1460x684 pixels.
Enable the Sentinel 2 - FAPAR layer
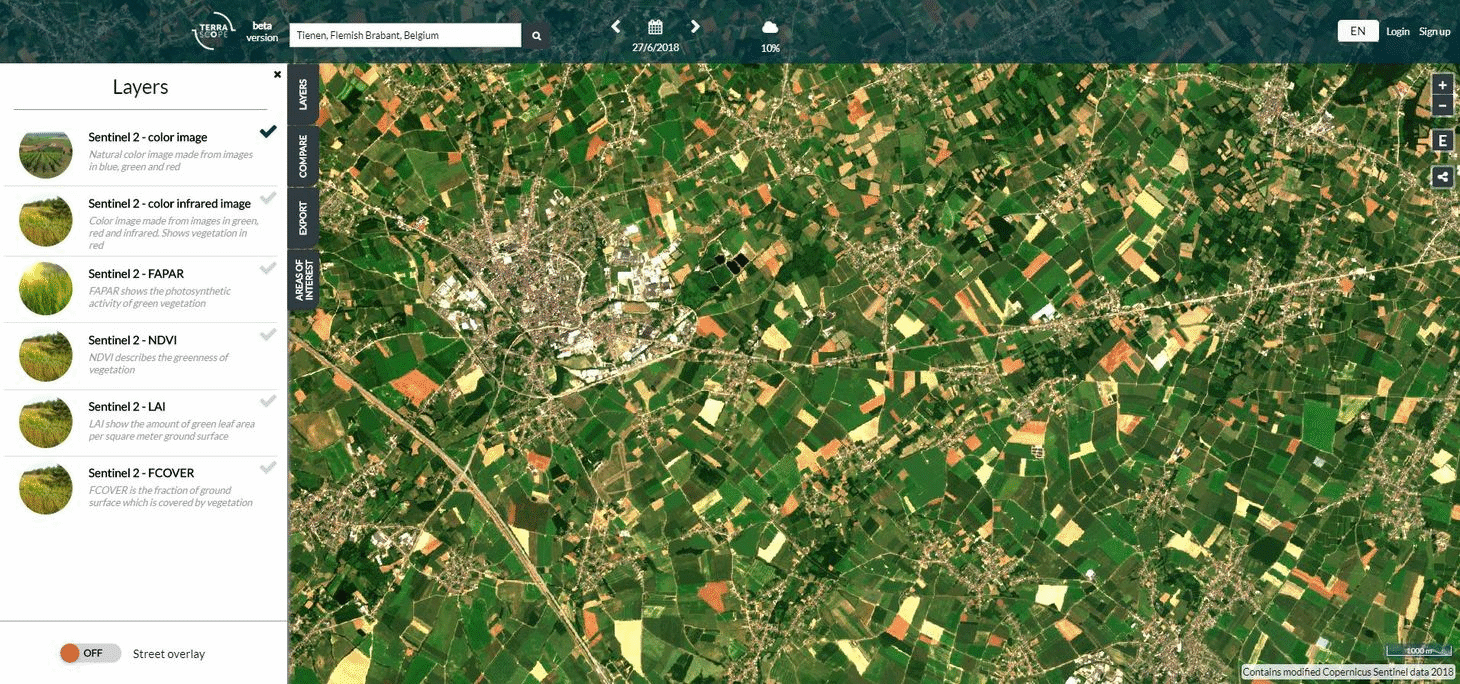click(268, 266)
